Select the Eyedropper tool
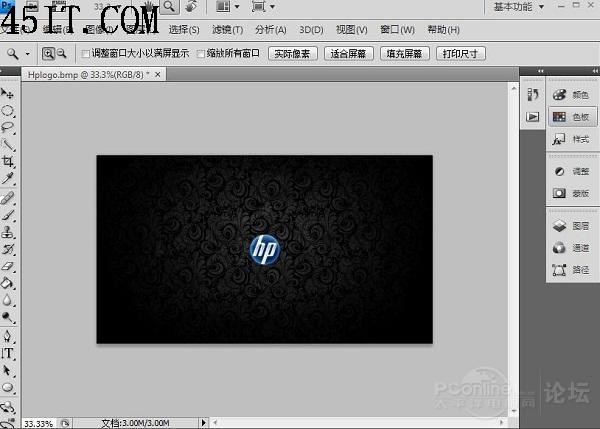 (7, 178)
